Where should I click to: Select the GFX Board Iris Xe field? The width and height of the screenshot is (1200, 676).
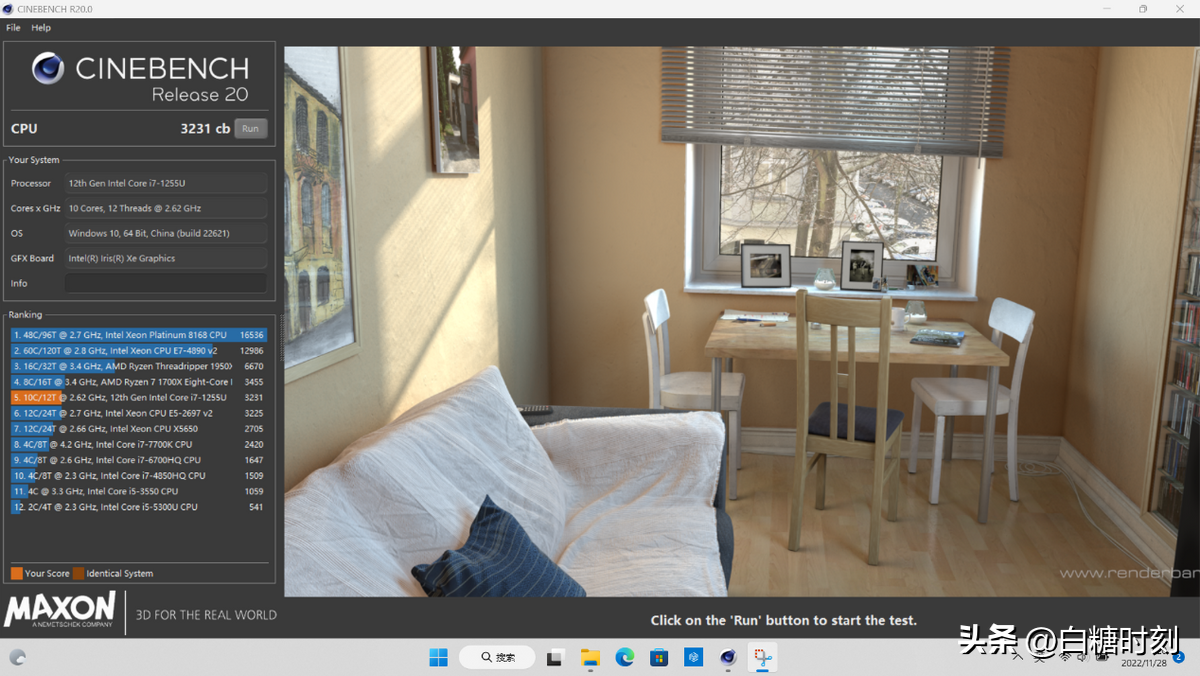[166, 258]
